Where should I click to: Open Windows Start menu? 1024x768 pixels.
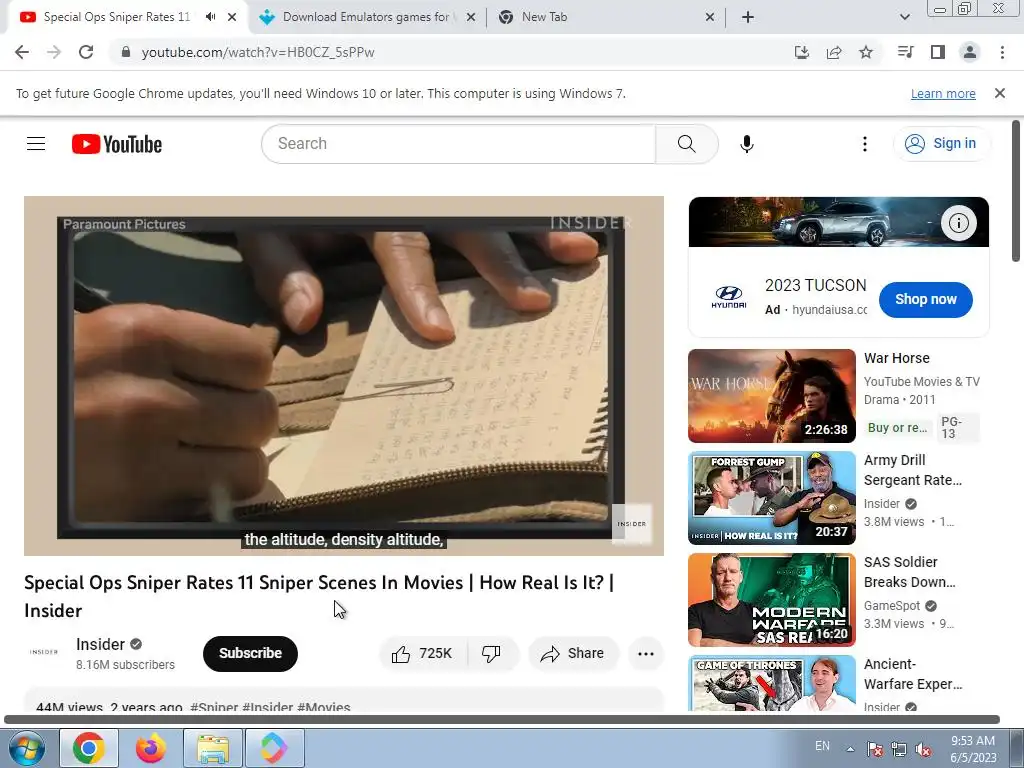(27, 748)
